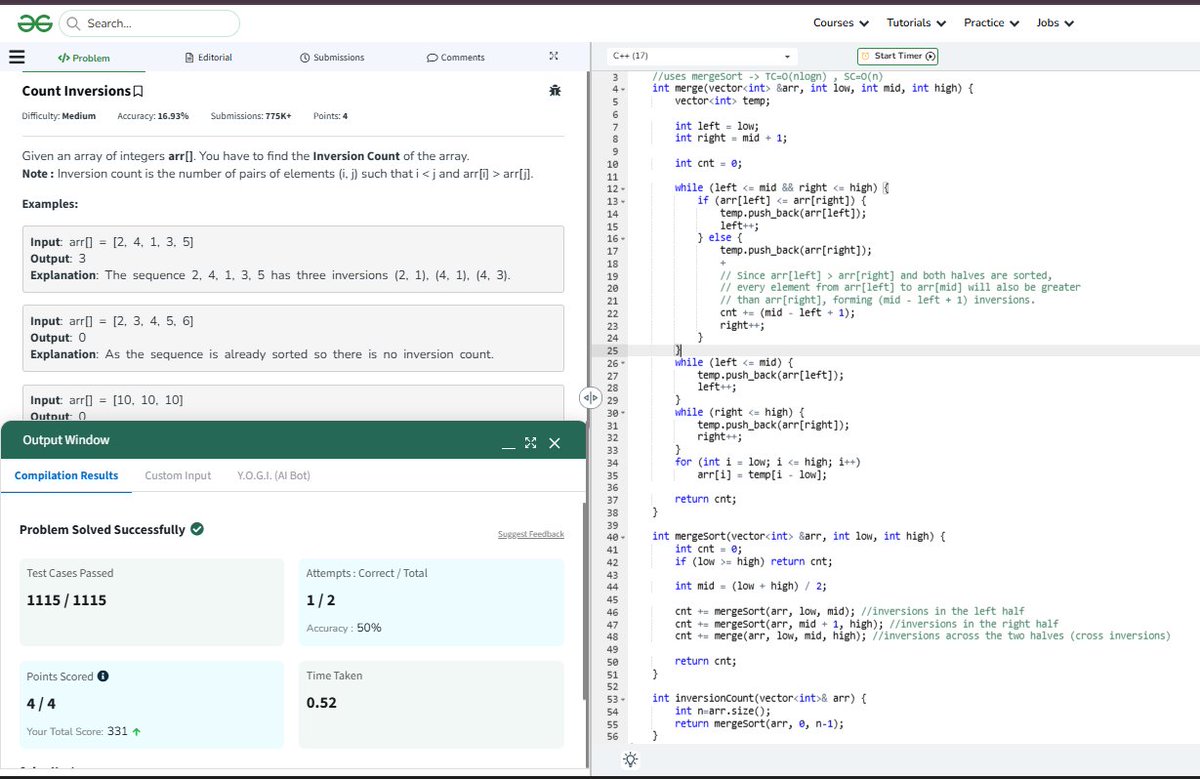Collapse code fold at line 53
The height and width of the screenshot is (779, 1200).
click(x=625, y=700)
